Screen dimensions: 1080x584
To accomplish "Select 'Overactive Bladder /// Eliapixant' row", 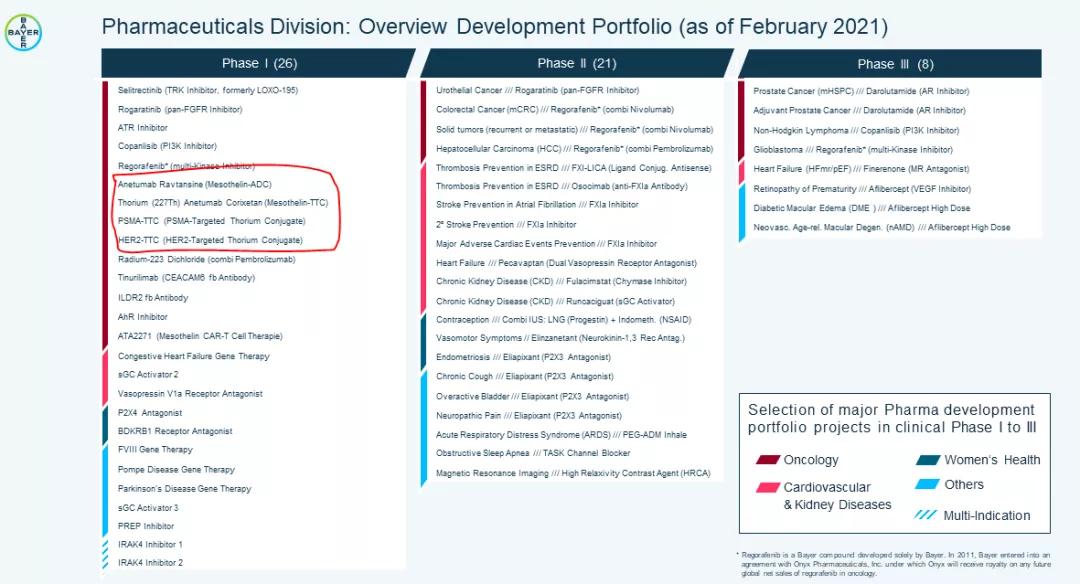I will (532, 397).
